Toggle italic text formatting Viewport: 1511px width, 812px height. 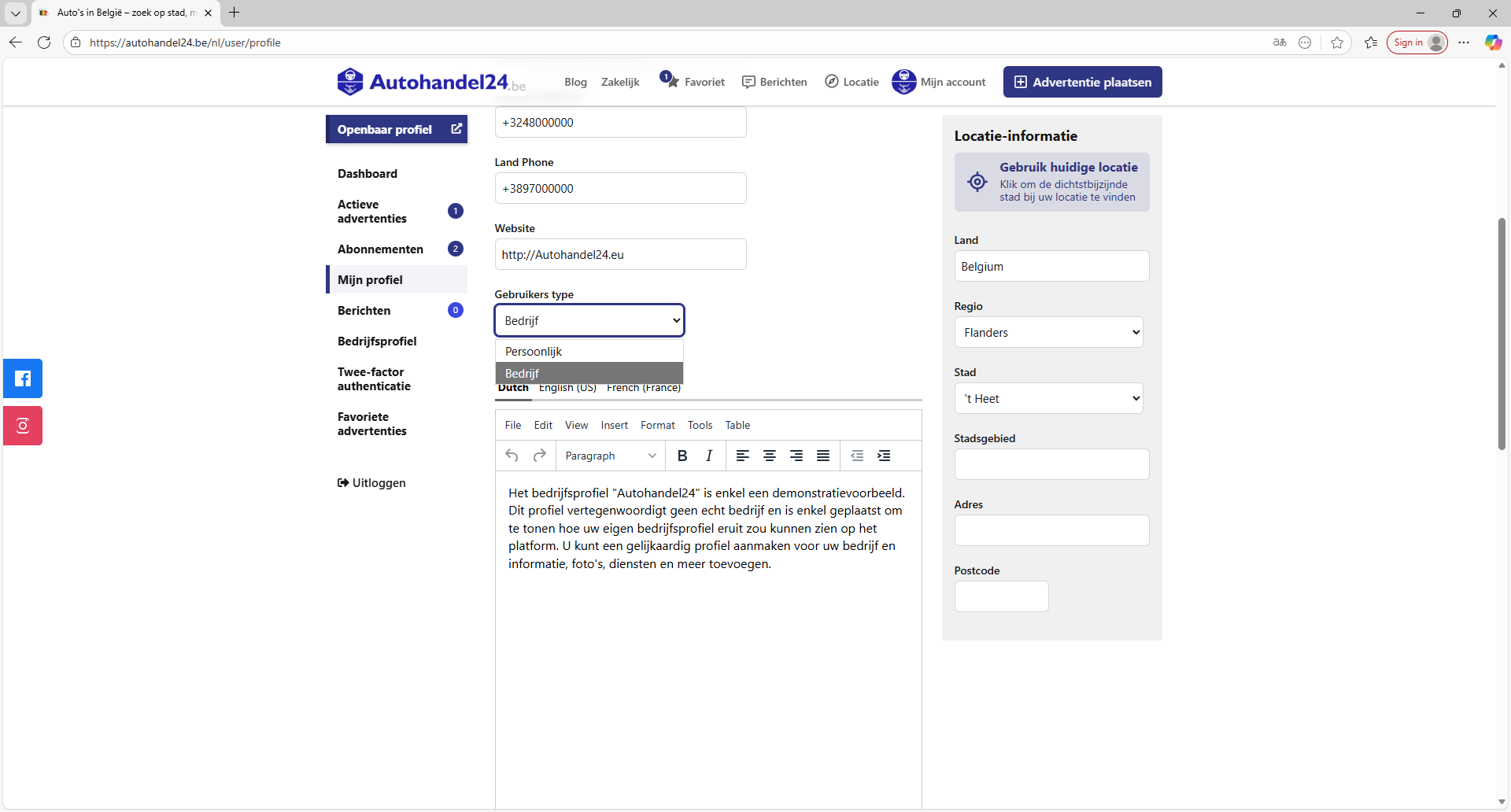point(709,456)
